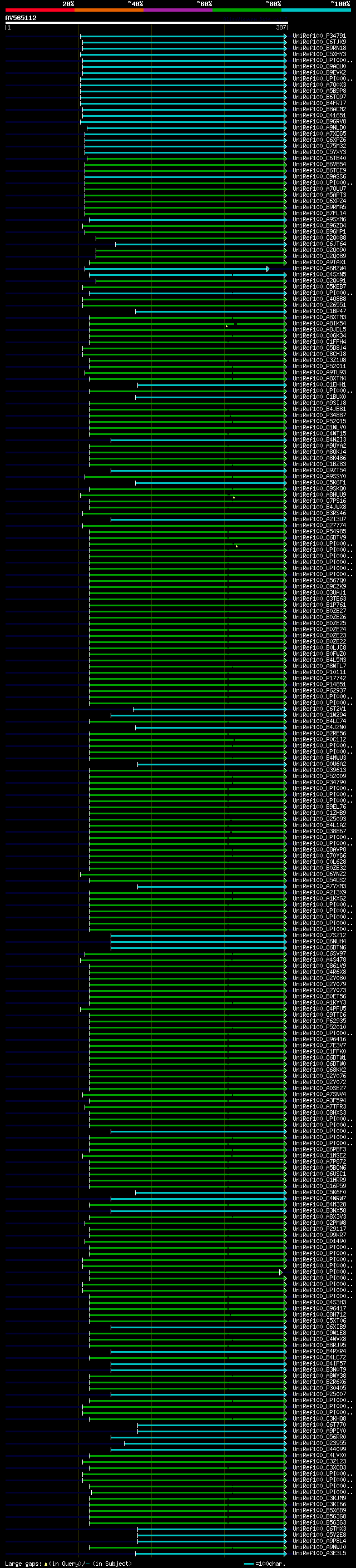This screenshot has height=1568, width=356.
Task: Click the purple ~60% identity legend segment
Action: 179,10
